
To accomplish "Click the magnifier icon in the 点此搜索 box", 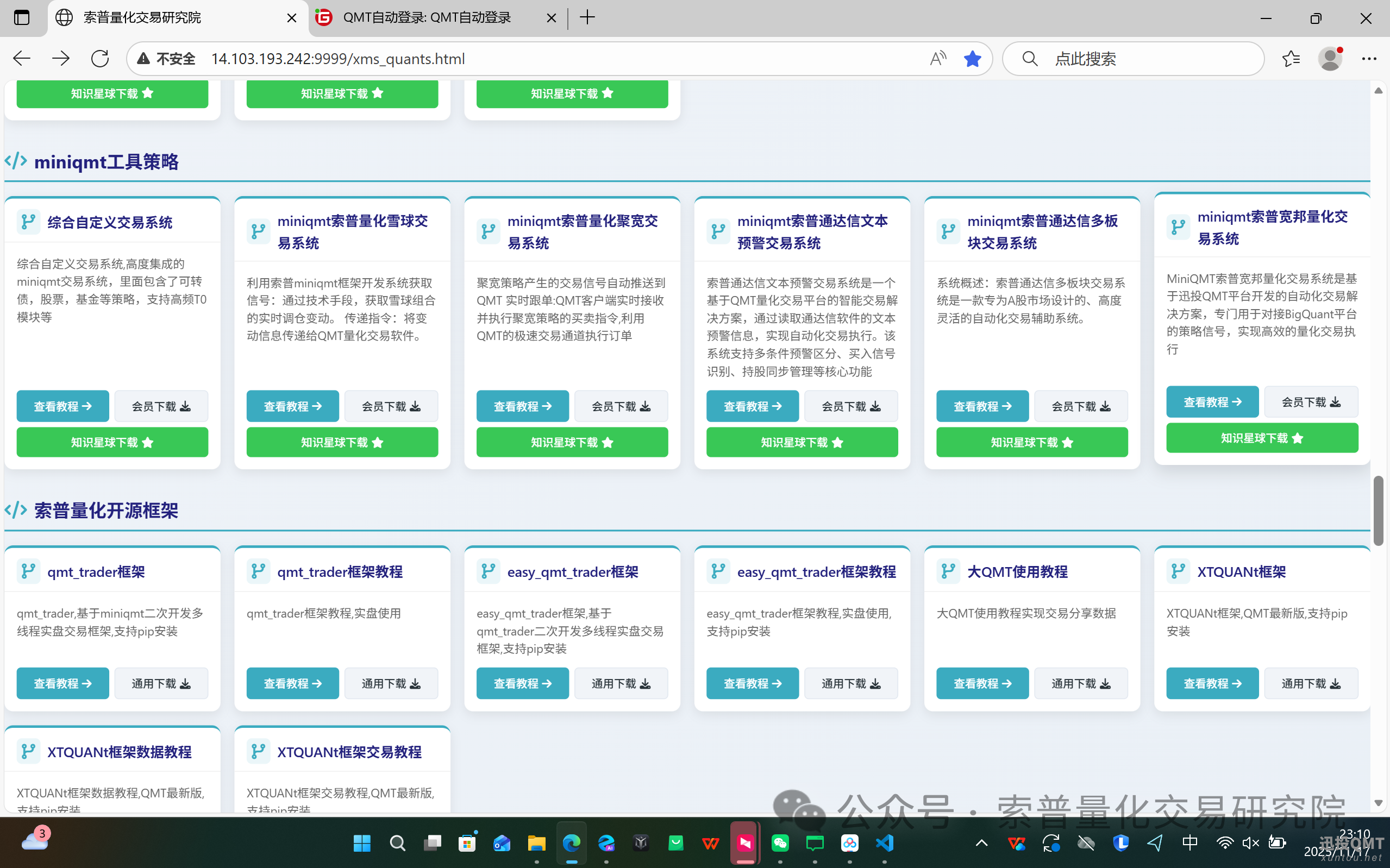I will pyautogui.click(x=1029, y=58).
